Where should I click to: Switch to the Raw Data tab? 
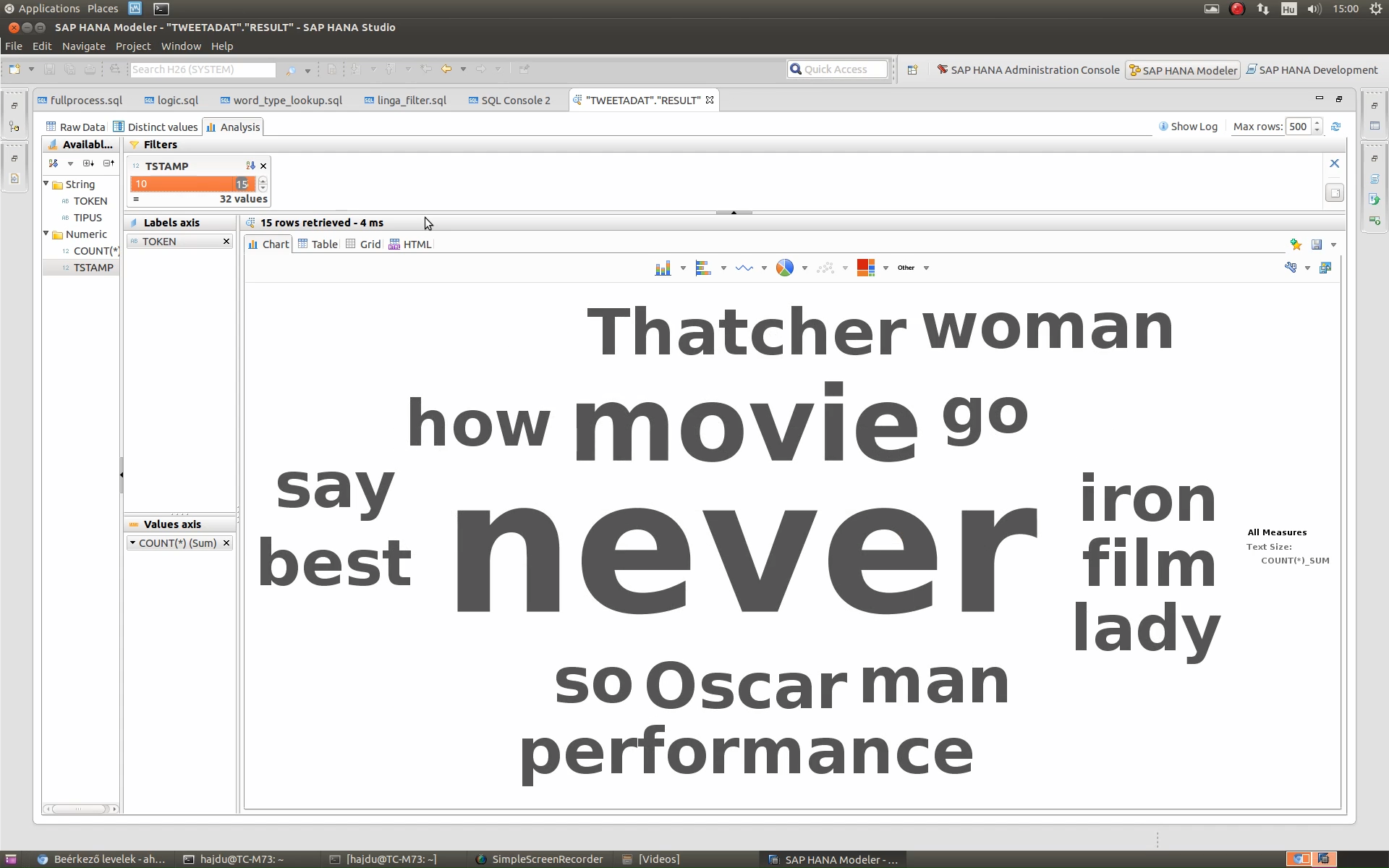(75, 127)
